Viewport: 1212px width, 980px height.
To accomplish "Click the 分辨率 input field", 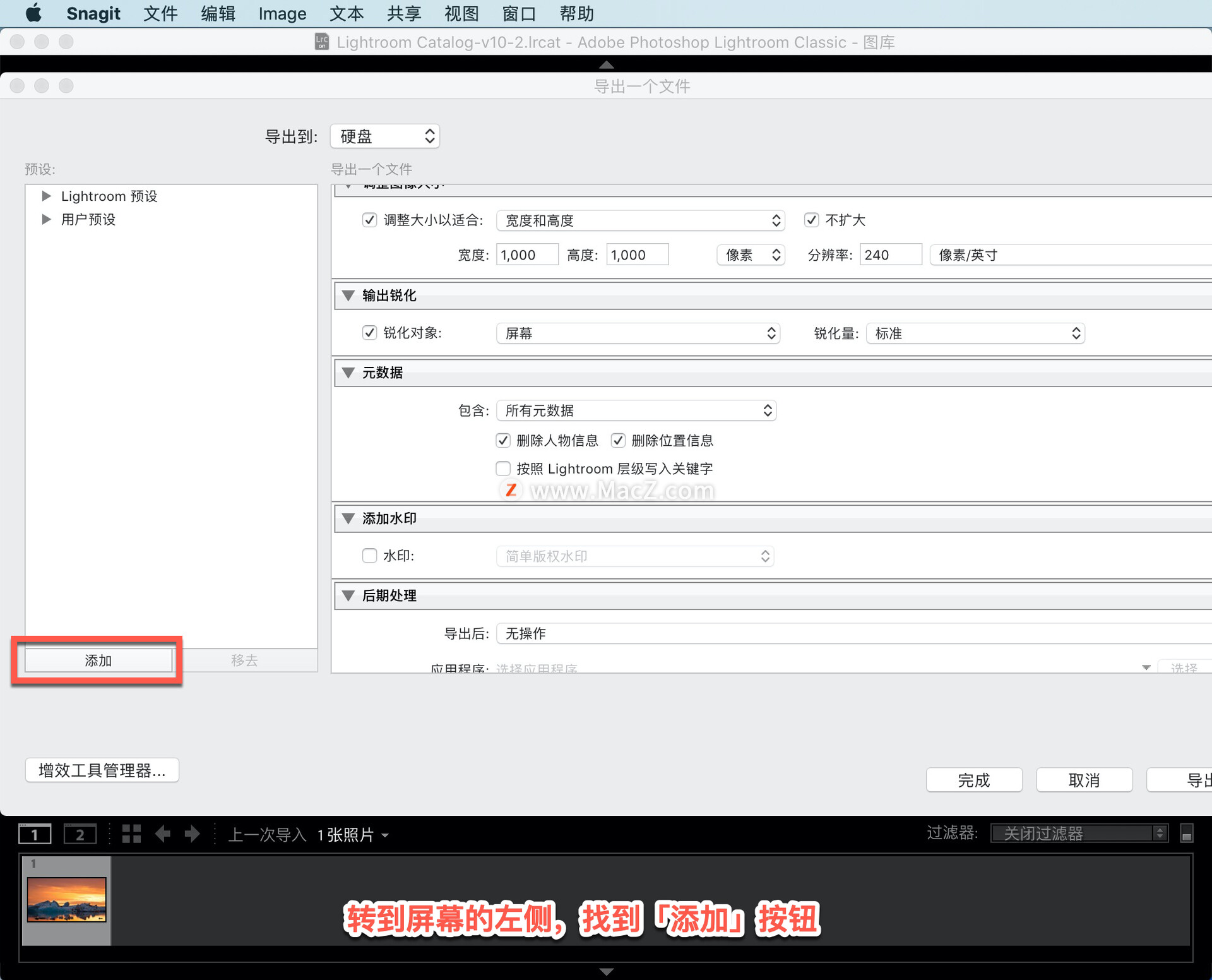I will 891,255.
